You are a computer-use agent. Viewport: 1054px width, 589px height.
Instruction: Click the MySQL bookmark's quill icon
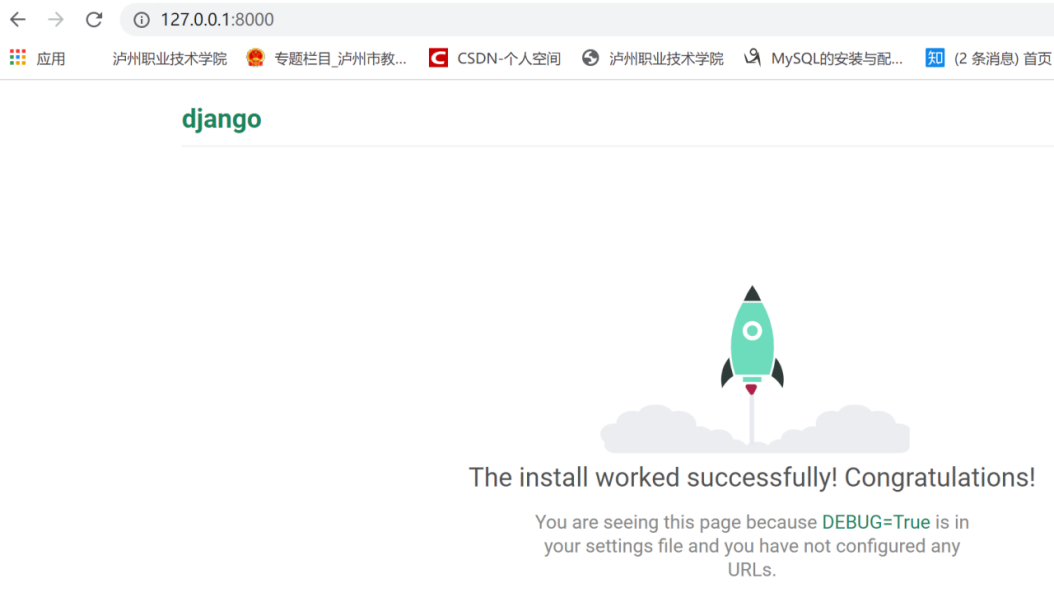coord(751,57)
